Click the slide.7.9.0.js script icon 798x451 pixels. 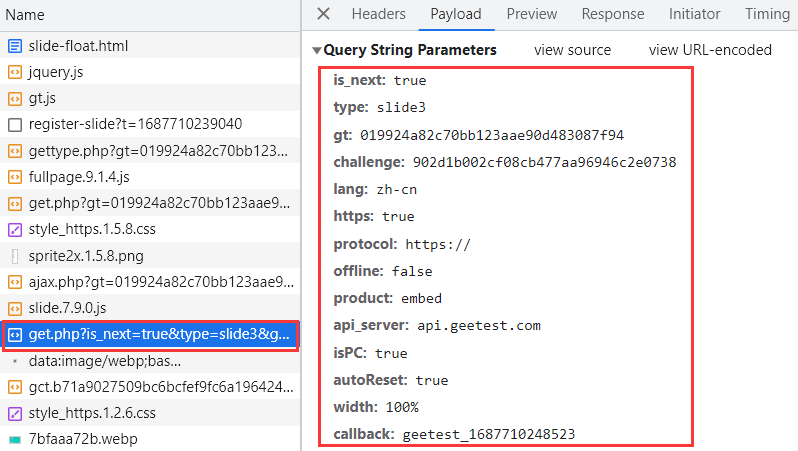pos(15,308)
